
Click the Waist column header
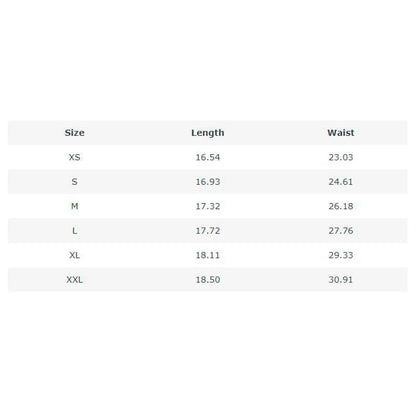[341, 133]
